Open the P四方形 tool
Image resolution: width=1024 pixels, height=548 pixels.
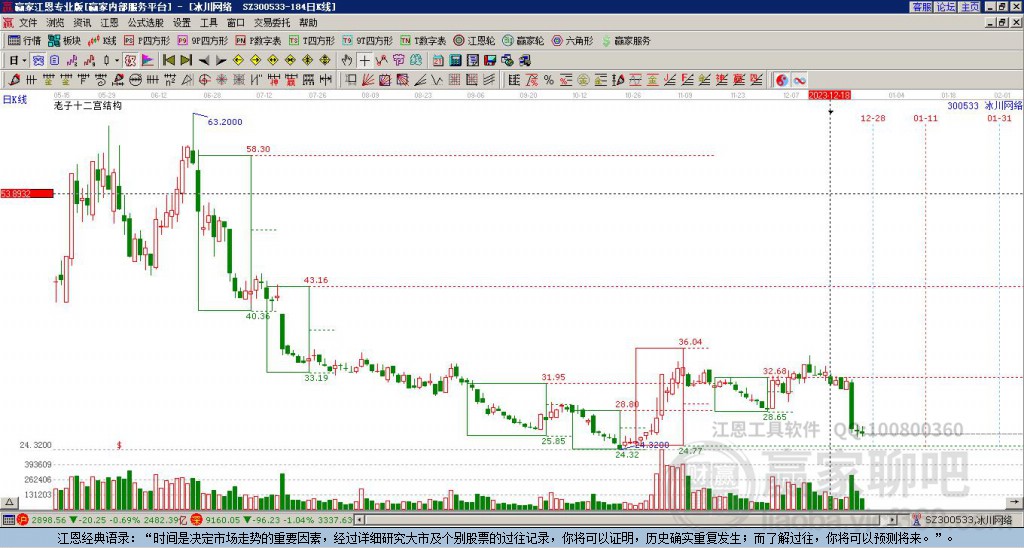coord(147,40)
